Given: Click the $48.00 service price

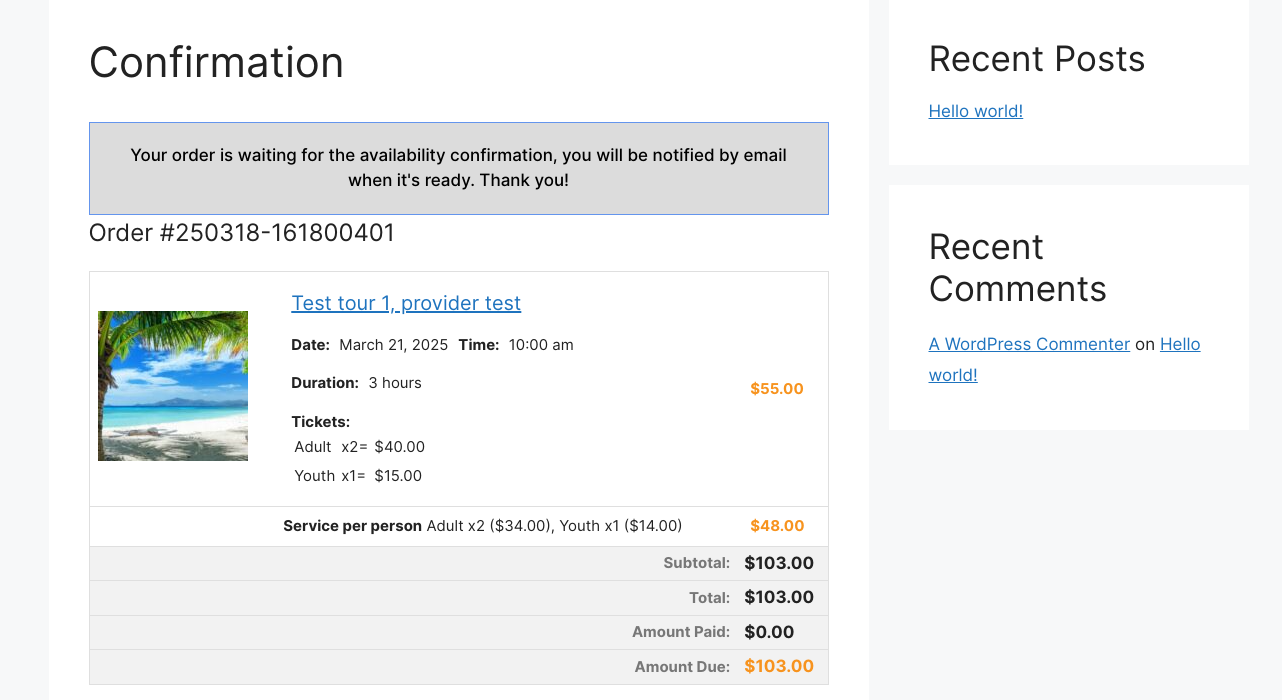Looking at the screenshot, I should [x=777, y=526].
